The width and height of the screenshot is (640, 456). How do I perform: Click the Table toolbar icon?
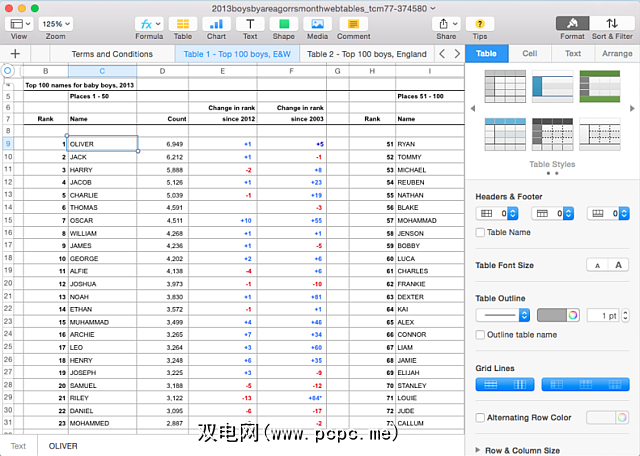coord(183,23)
